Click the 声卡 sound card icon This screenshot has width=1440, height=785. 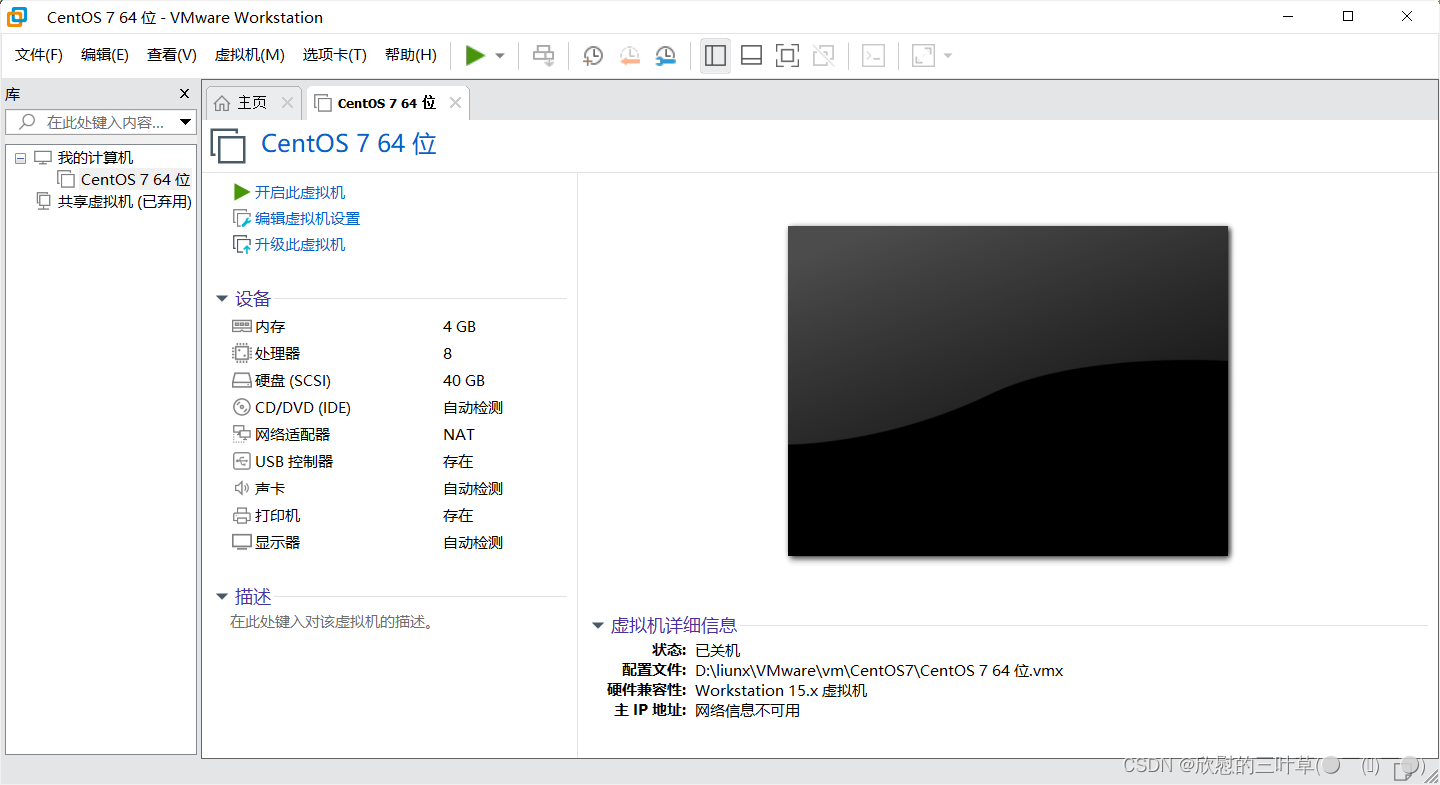coord(241,488)
